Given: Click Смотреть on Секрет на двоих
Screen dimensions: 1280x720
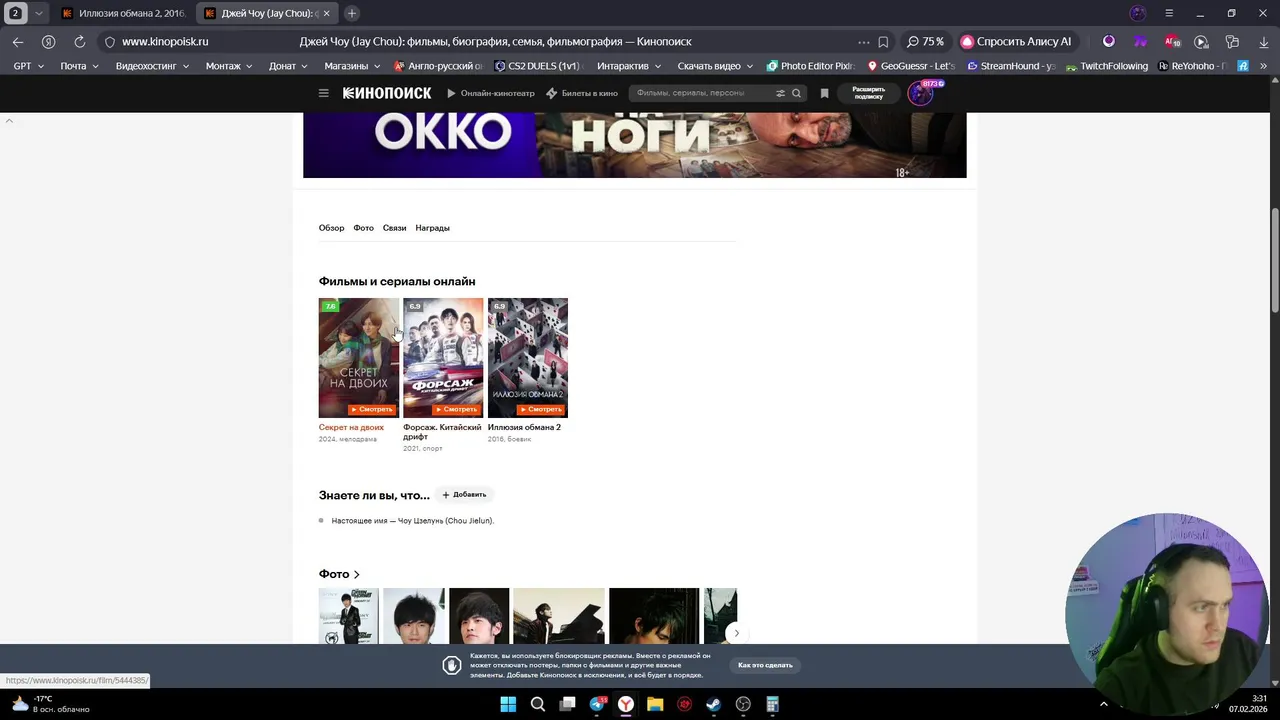Looking at the screenshot, I should click(x=372, y=409).
